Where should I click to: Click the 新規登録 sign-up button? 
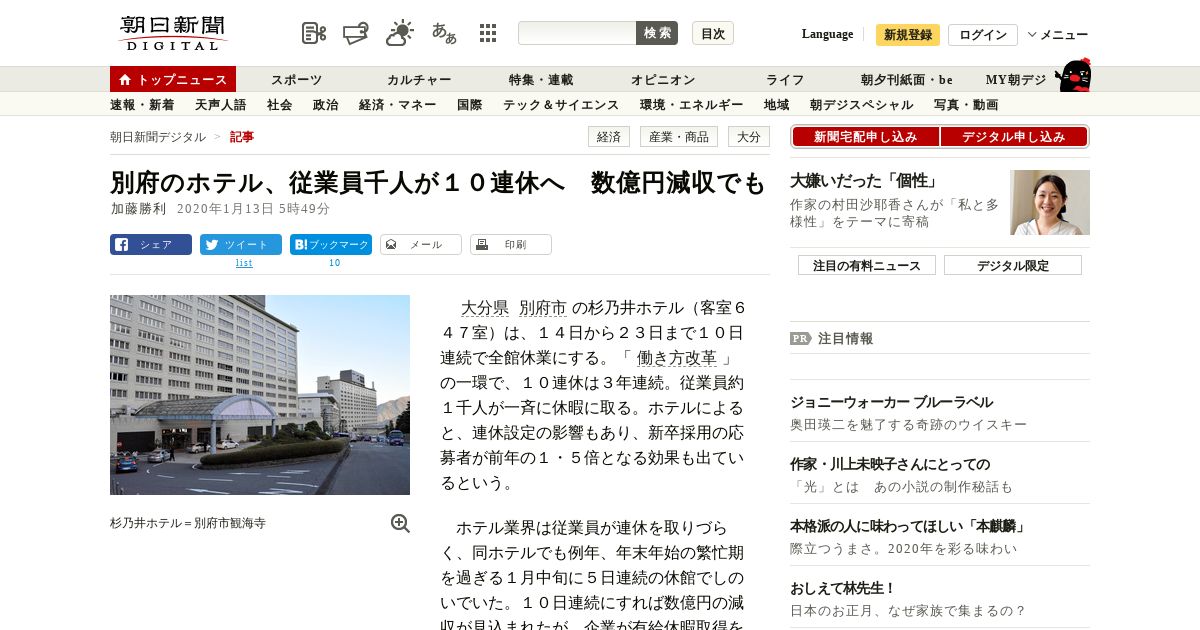point(908,35)
